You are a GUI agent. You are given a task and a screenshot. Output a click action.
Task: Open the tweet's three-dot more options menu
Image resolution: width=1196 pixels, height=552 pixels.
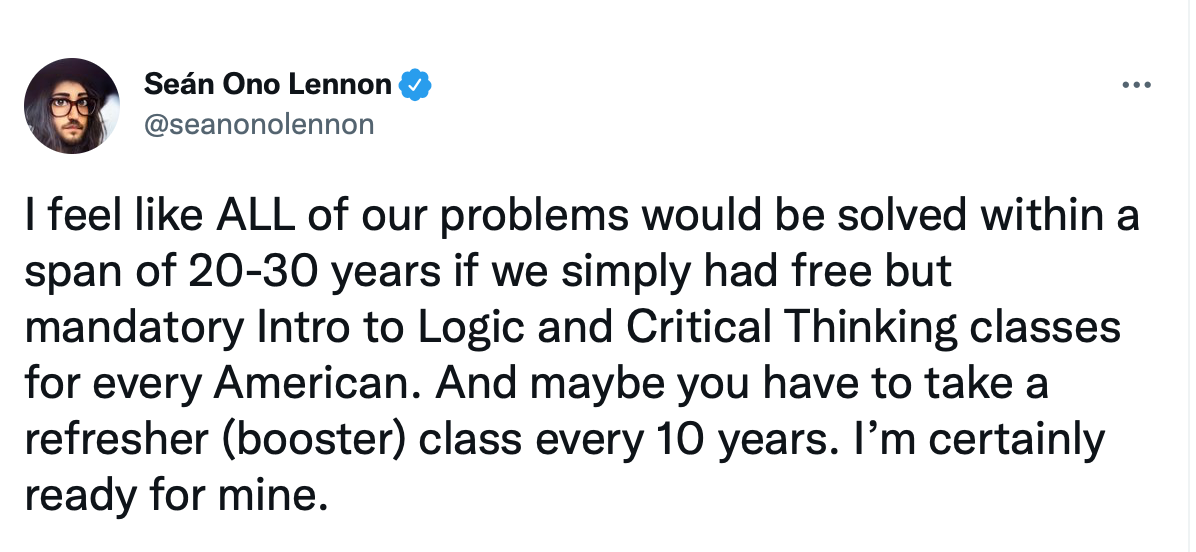(1136, 85)
